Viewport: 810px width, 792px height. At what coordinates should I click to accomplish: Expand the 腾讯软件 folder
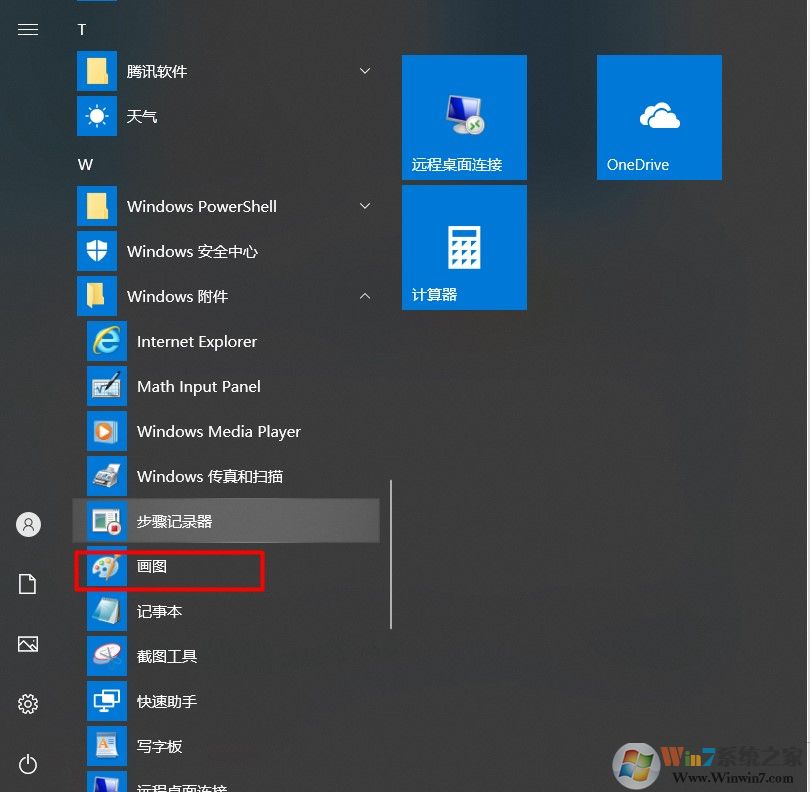[x=365, y=71]
